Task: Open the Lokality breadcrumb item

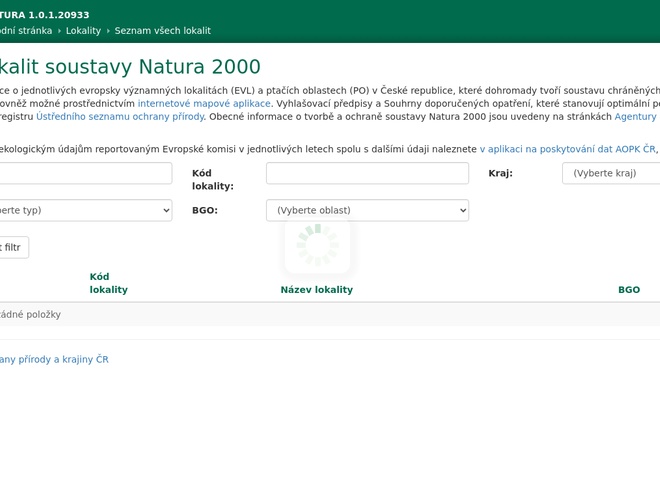Action: (83, 31)
